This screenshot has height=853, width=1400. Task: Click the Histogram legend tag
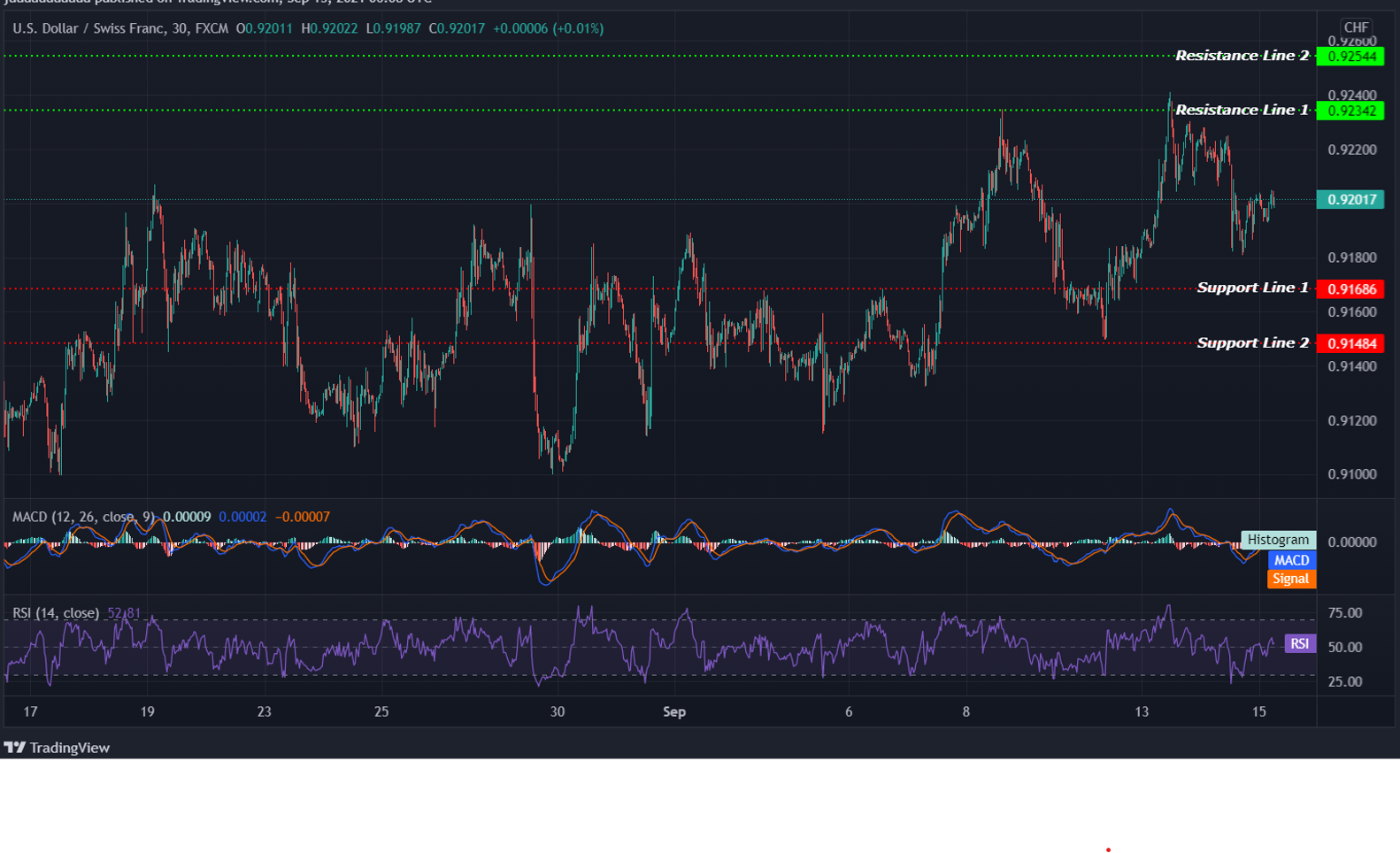(x=1278, y=540)
